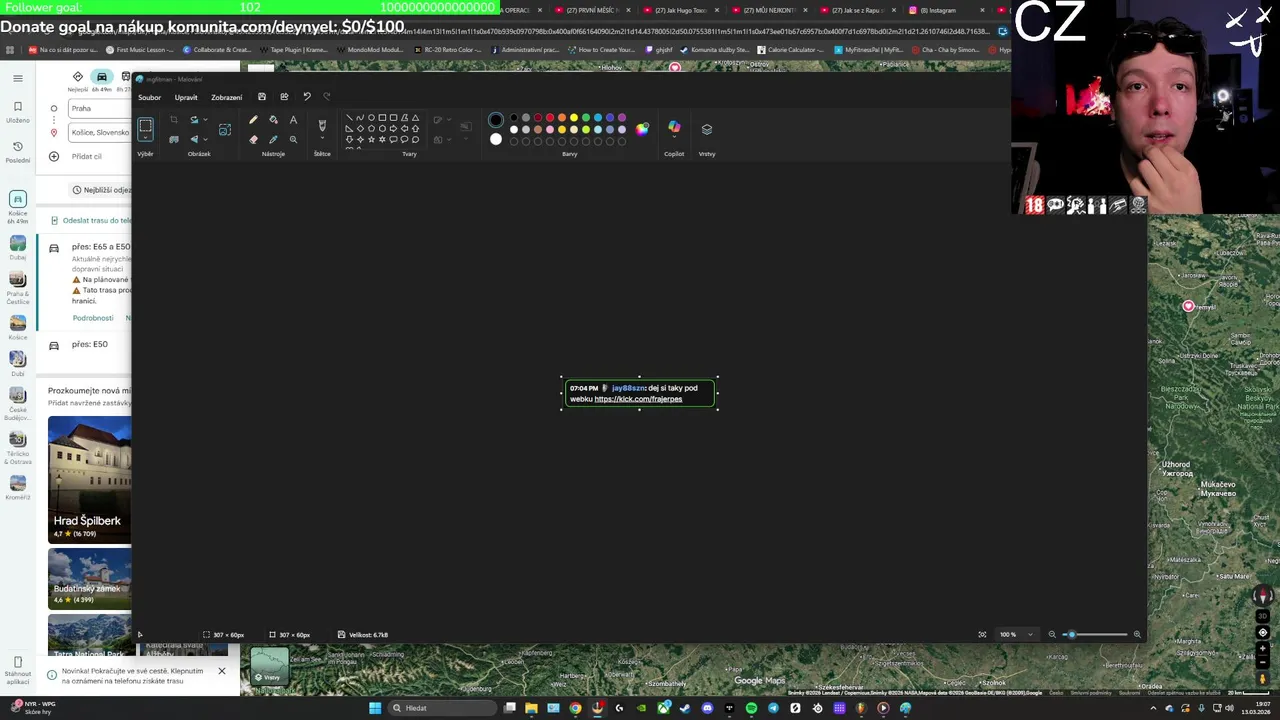The width and height of the screenshot is (1280, 720).
Task: Open the Zobrazení menu
Action: (x=226, y=97)
